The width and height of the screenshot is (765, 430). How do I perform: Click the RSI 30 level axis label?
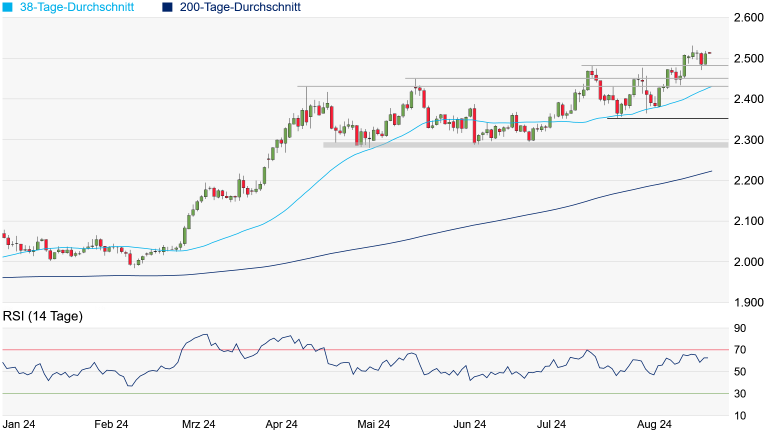click(x=741, y=394)
